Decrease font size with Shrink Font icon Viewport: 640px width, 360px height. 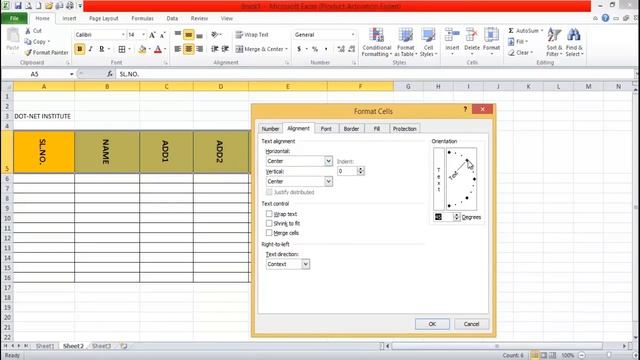click(x=162, y=35)
